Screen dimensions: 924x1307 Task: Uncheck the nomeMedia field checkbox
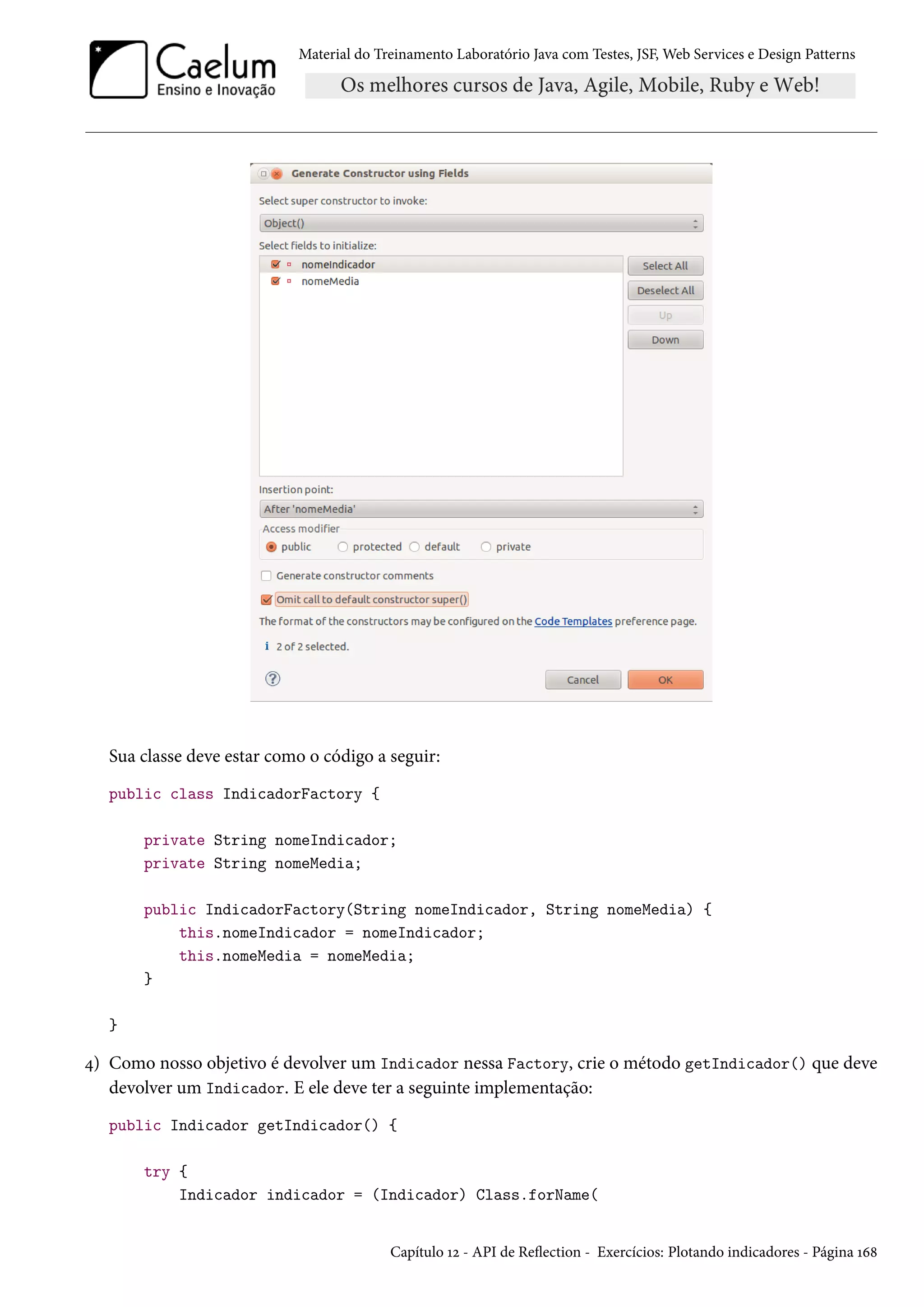coord(276,281)
